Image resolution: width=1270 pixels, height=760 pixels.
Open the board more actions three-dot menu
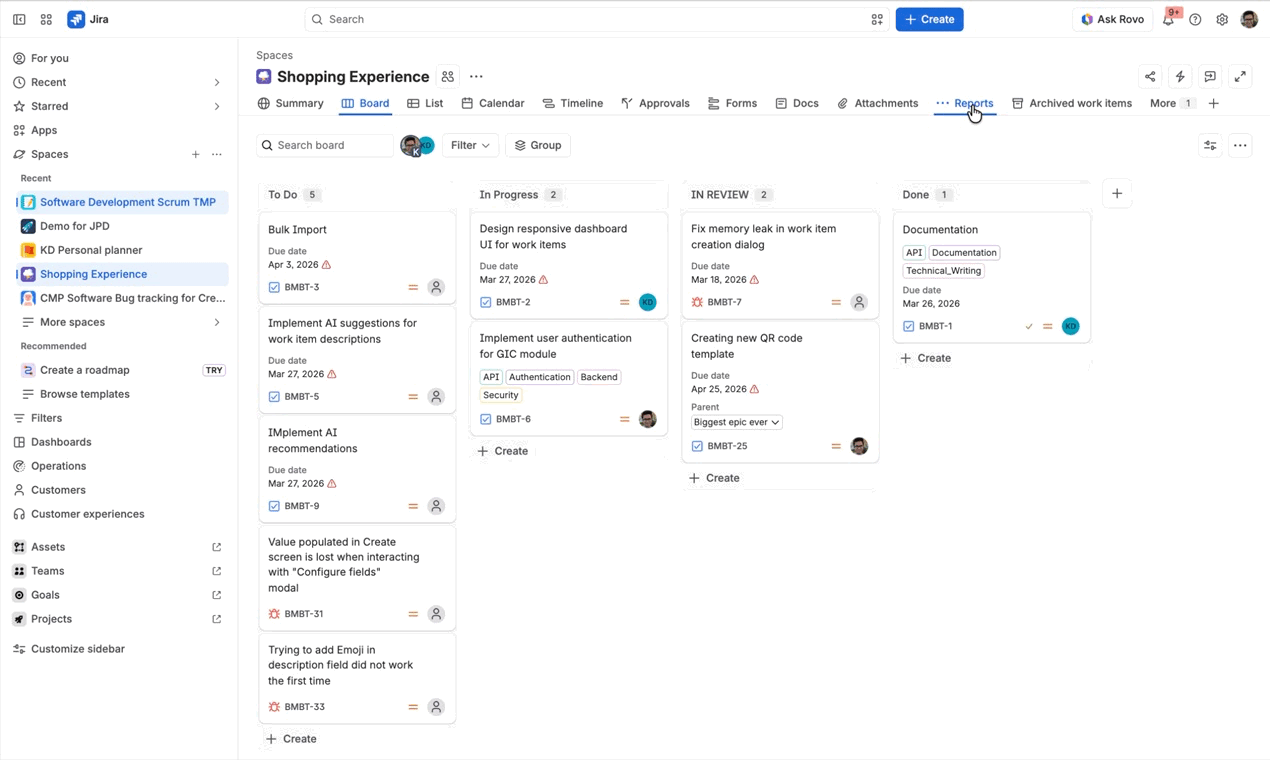coord(1240,145)
